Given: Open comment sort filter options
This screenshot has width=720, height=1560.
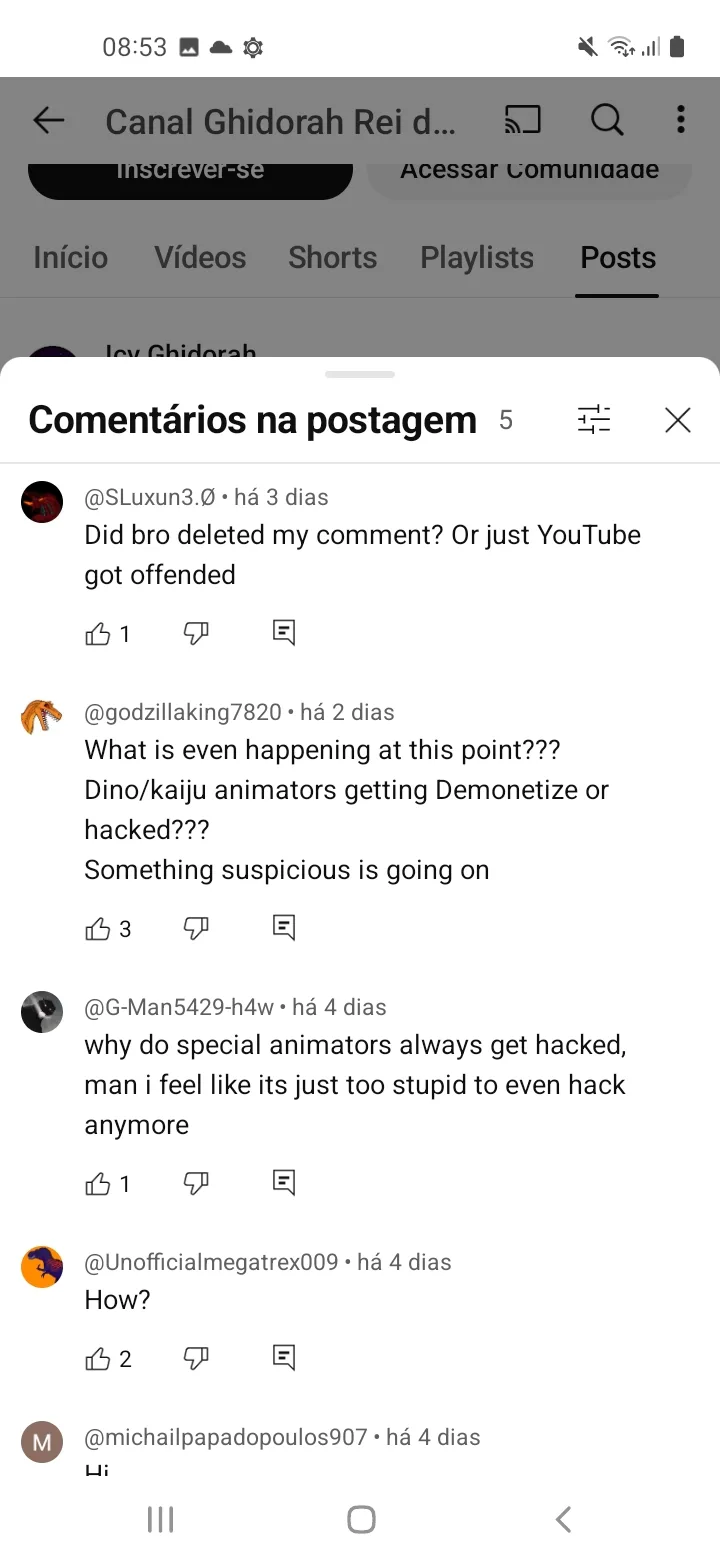Looking at the screenshot, I should pos(594,420).
